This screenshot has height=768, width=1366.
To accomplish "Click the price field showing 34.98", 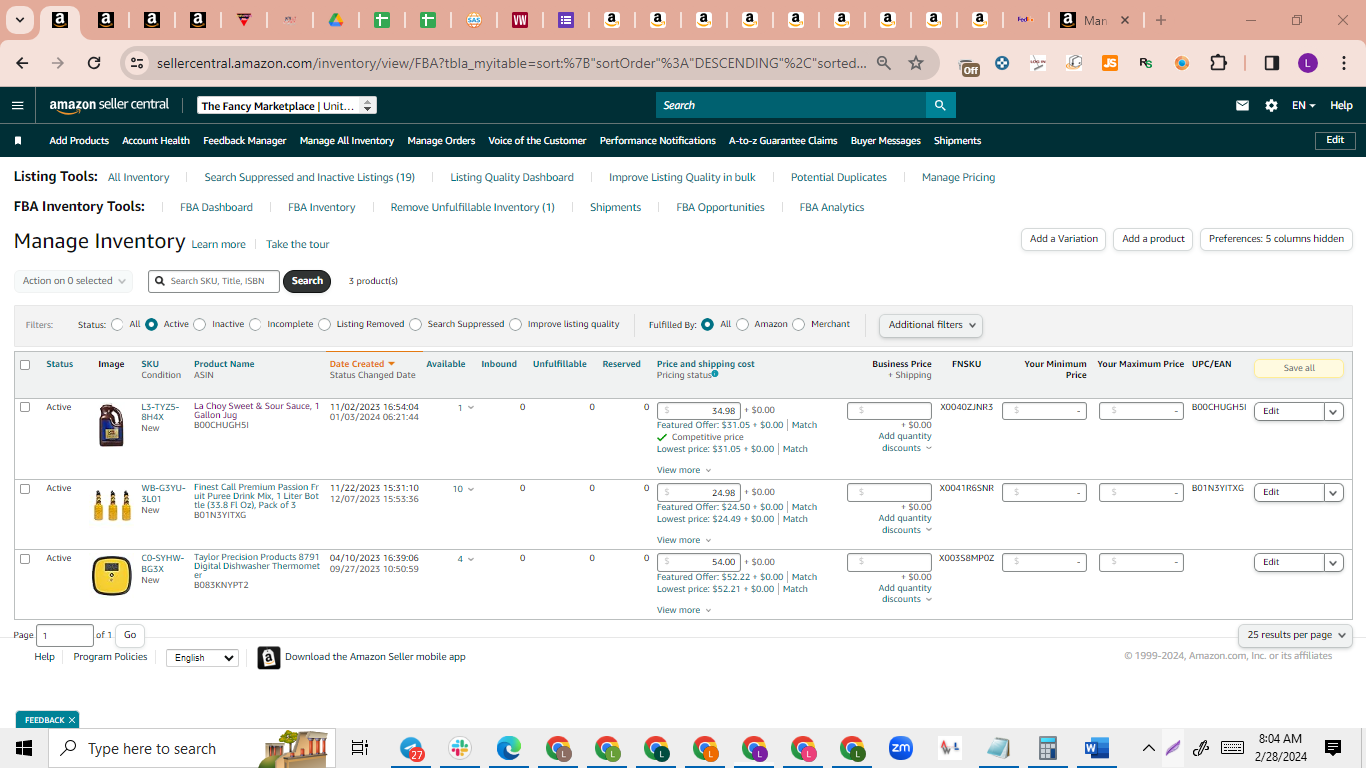I will tap(699, 411).
